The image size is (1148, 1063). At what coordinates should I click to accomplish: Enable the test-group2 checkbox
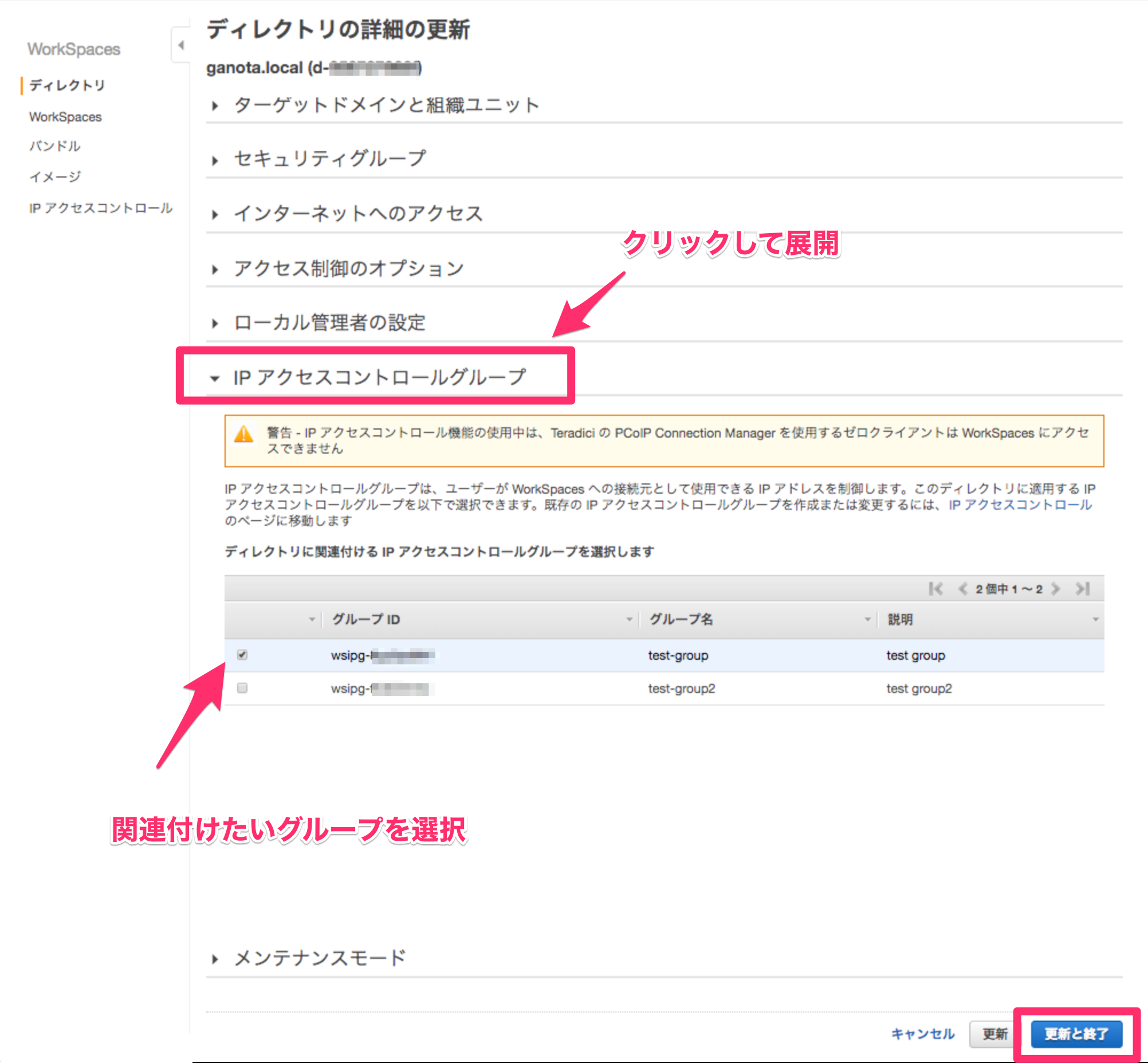pyautogui.click(x=242, y=688)
